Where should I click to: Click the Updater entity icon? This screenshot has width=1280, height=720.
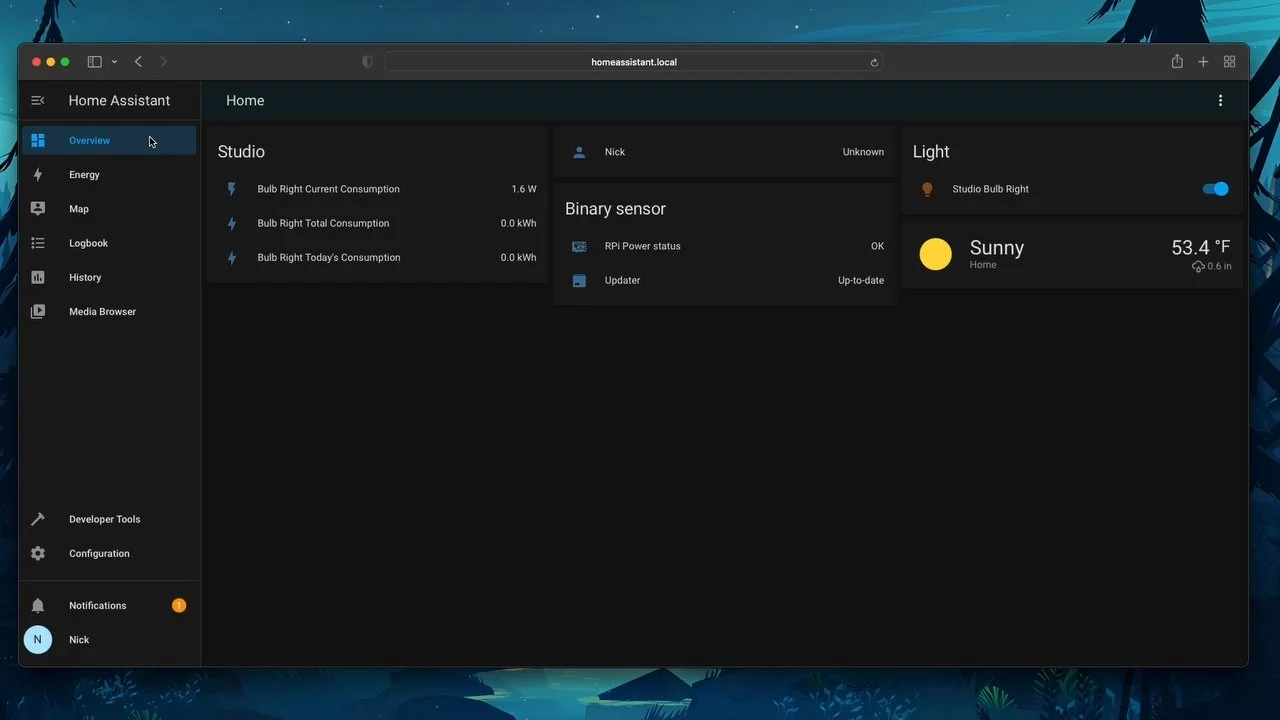click(579, 281)
